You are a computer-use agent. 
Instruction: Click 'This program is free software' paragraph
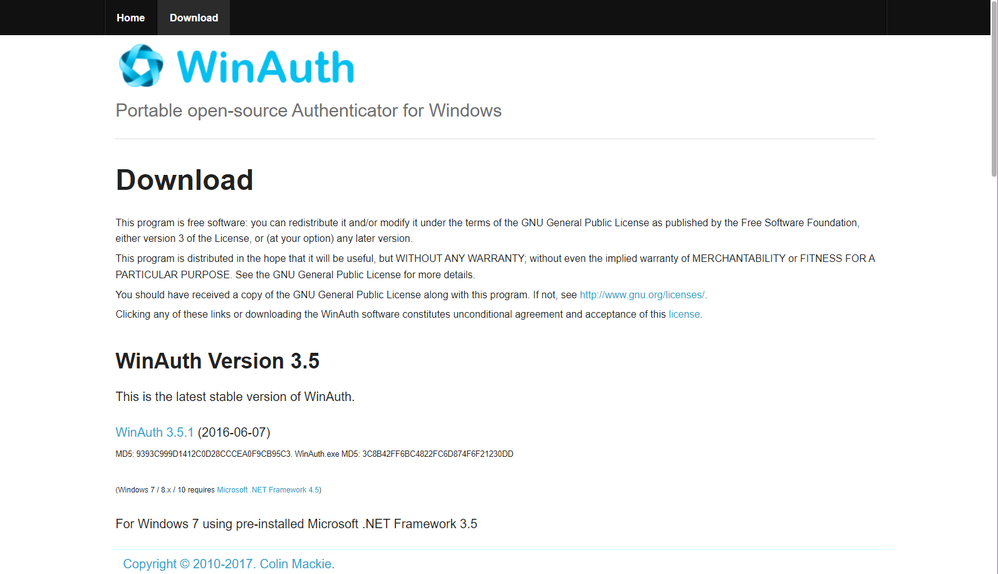click(488, 230)
